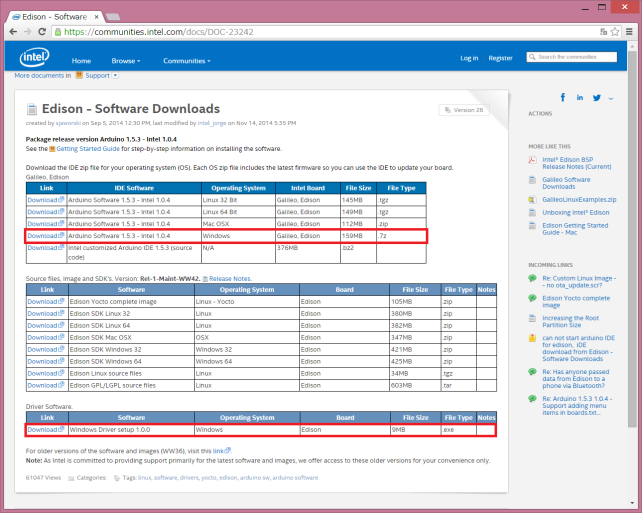Reload the page with refresh icon
Image resolution: width=642 pixels, height=513 pixels.
tap(41, 32)
